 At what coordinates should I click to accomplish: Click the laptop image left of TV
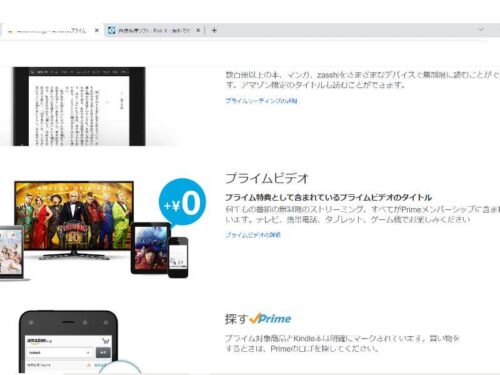12,253
